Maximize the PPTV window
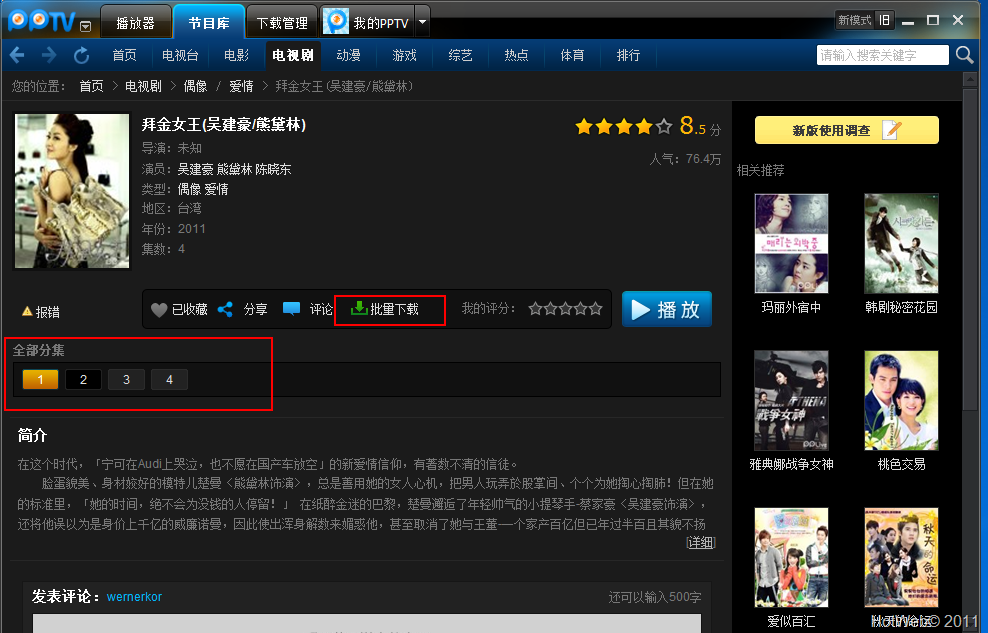Screen dimensions: 988x633 tap(933, 20)
